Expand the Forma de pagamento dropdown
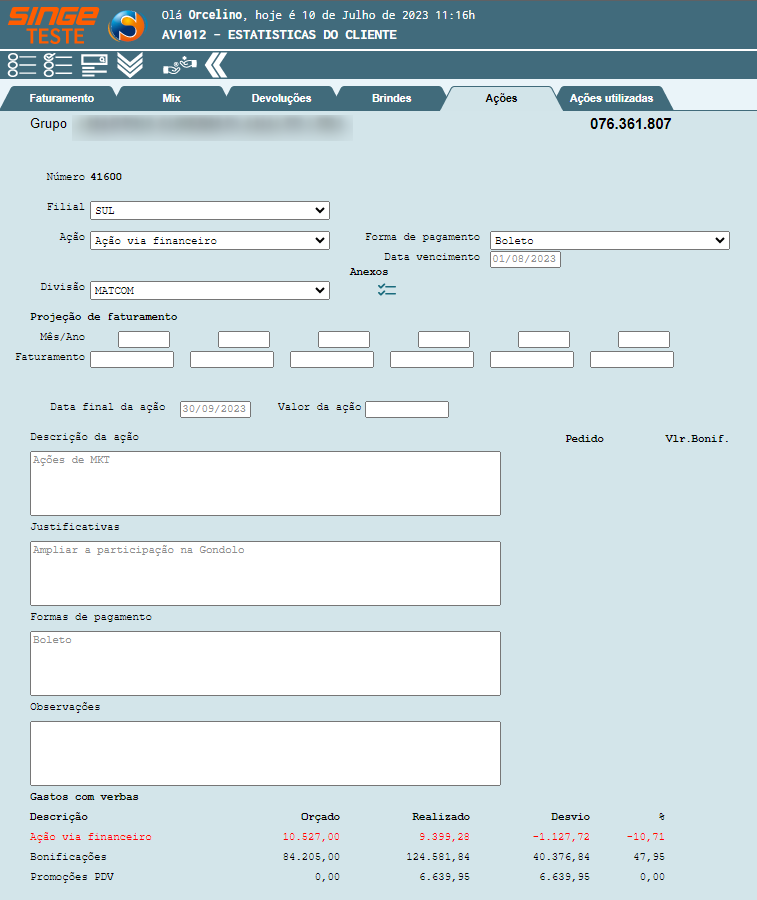The image size is (757, 900). tap(609, 240)
